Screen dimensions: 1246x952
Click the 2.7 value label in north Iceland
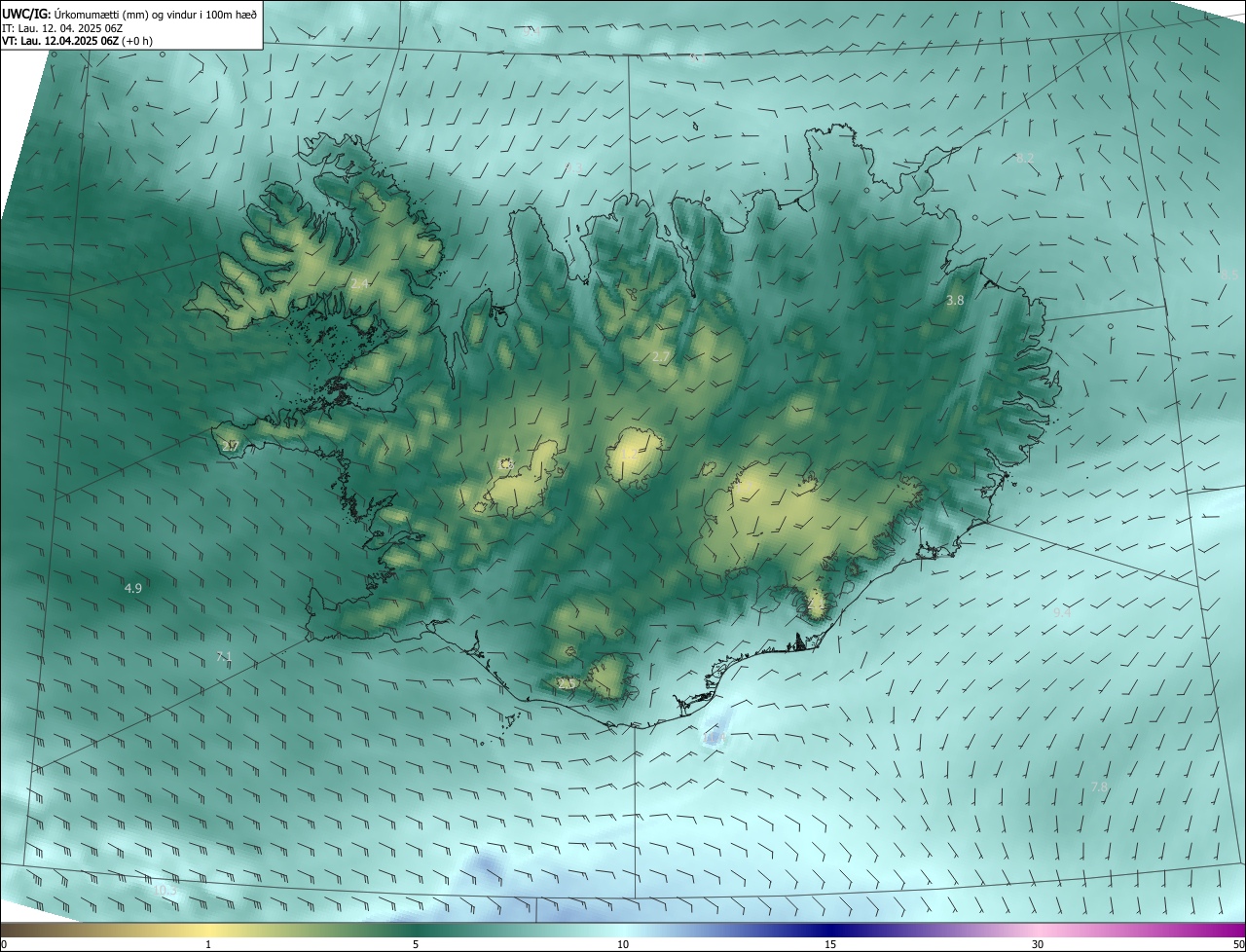click(x=660, y=357)
